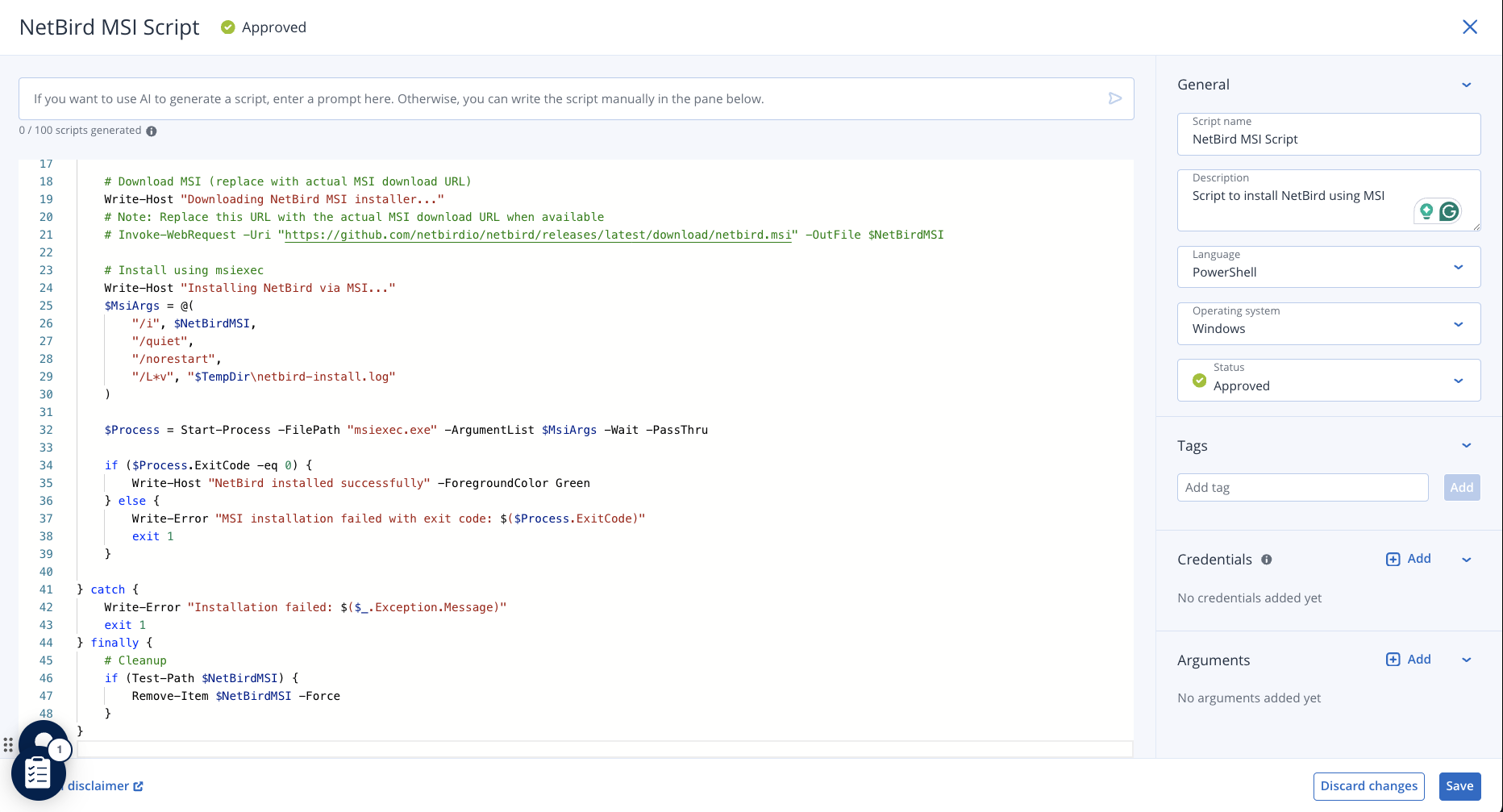1503x812 pixels.
Task: Click the dotted grid handle at bottom left
Action: pos(8,745)
